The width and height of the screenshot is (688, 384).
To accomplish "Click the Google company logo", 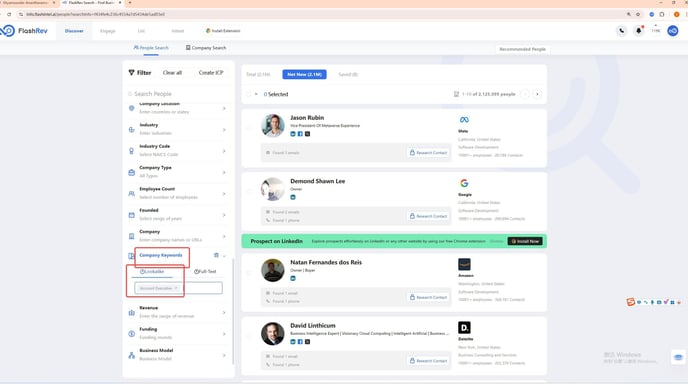I will tap(464, 183).
